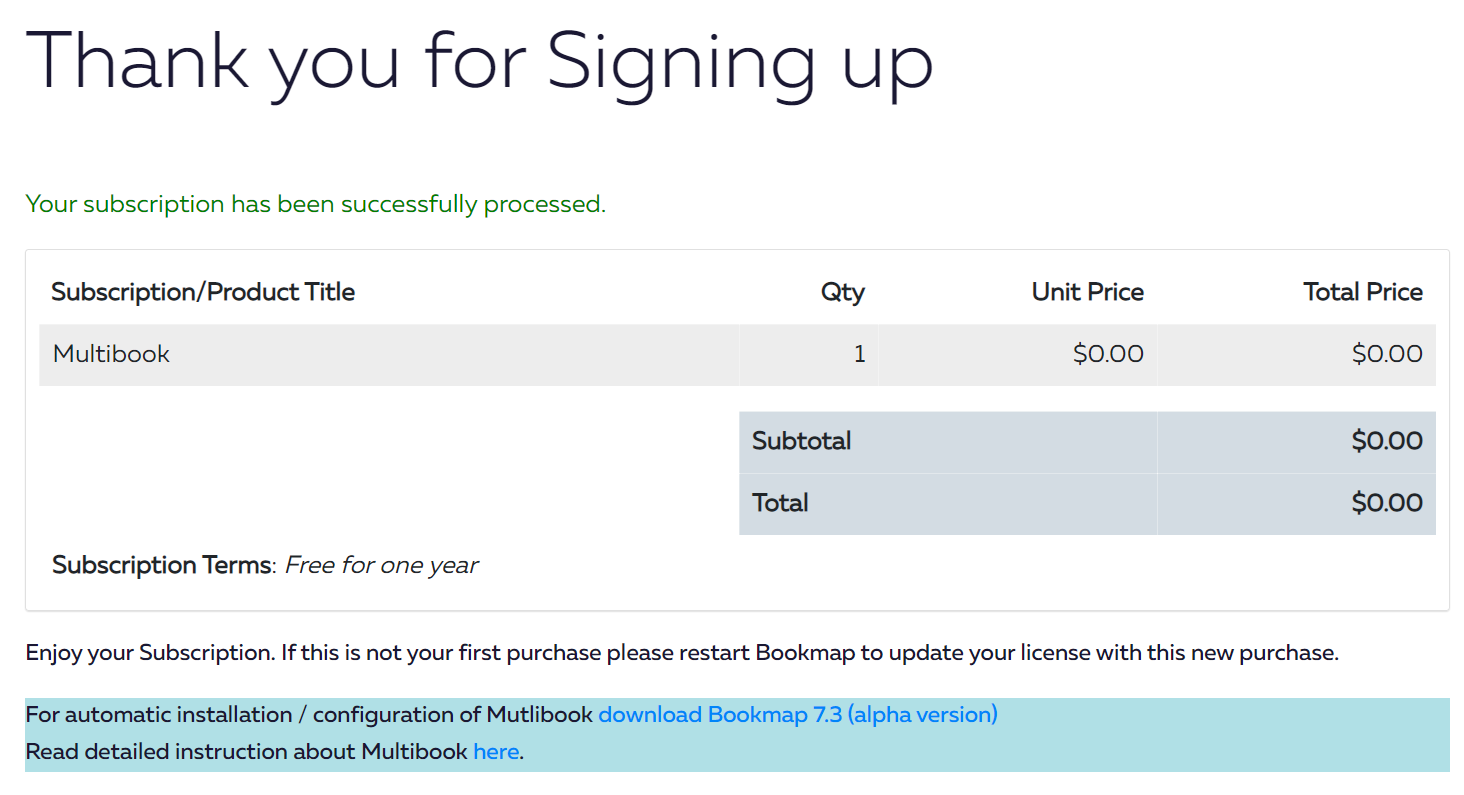Click the 'Enjoy your Subscription' paragraph
The height and width of the screenshot is (795, 1464).
click(x=682, y=654)
